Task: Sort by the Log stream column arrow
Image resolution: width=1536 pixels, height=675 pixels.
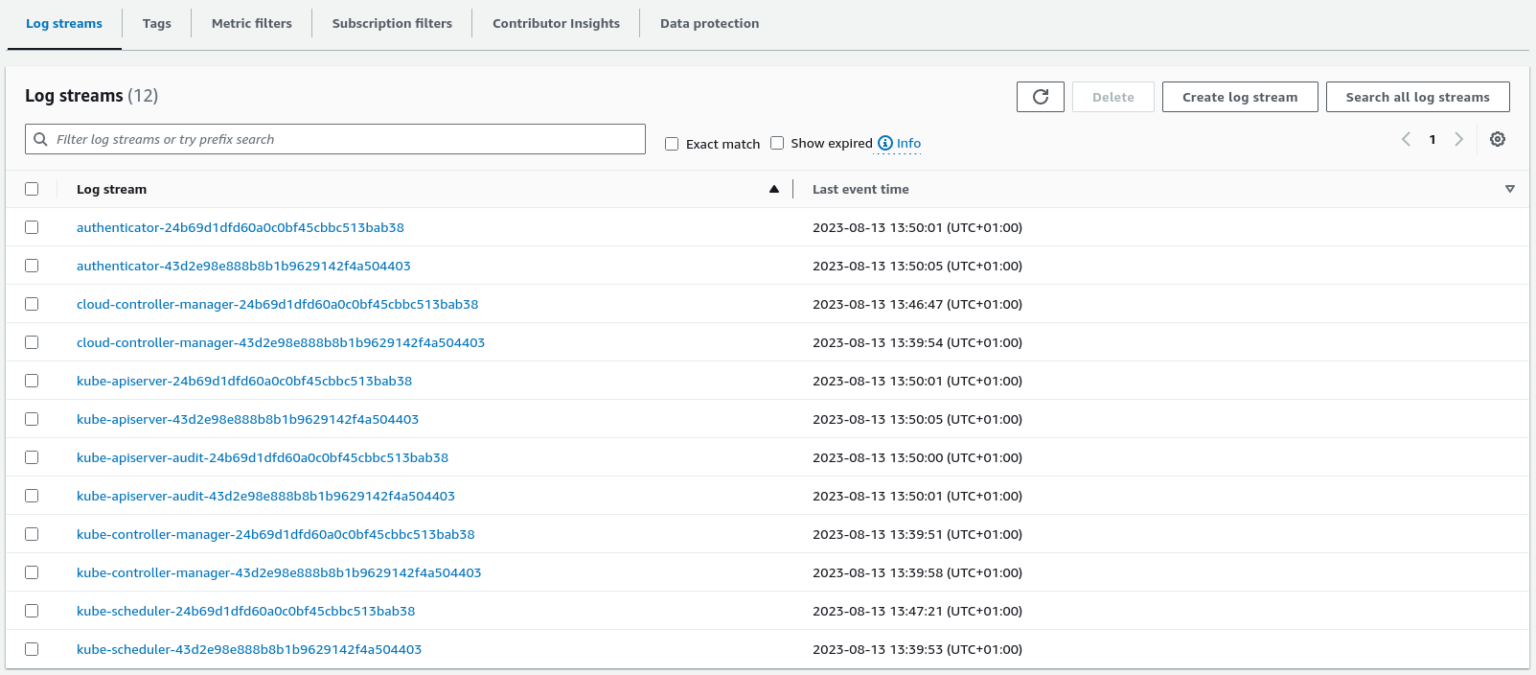Action: [775, 188]
